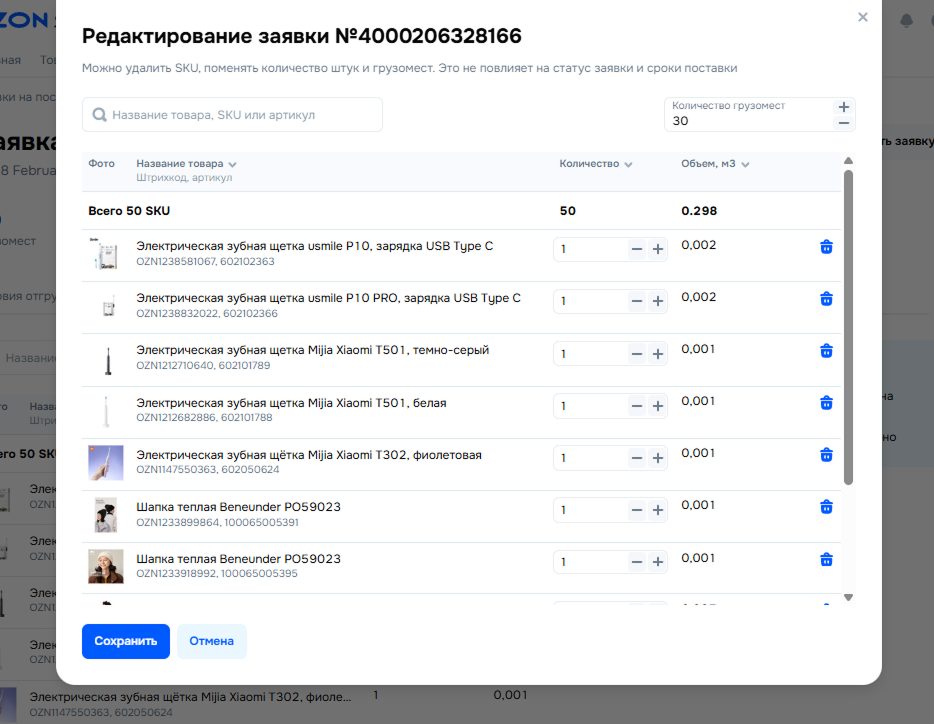Decrease quantity of usmile P10 PRO
This screenshot has width=934, height=724.
[x=637, y=301]
